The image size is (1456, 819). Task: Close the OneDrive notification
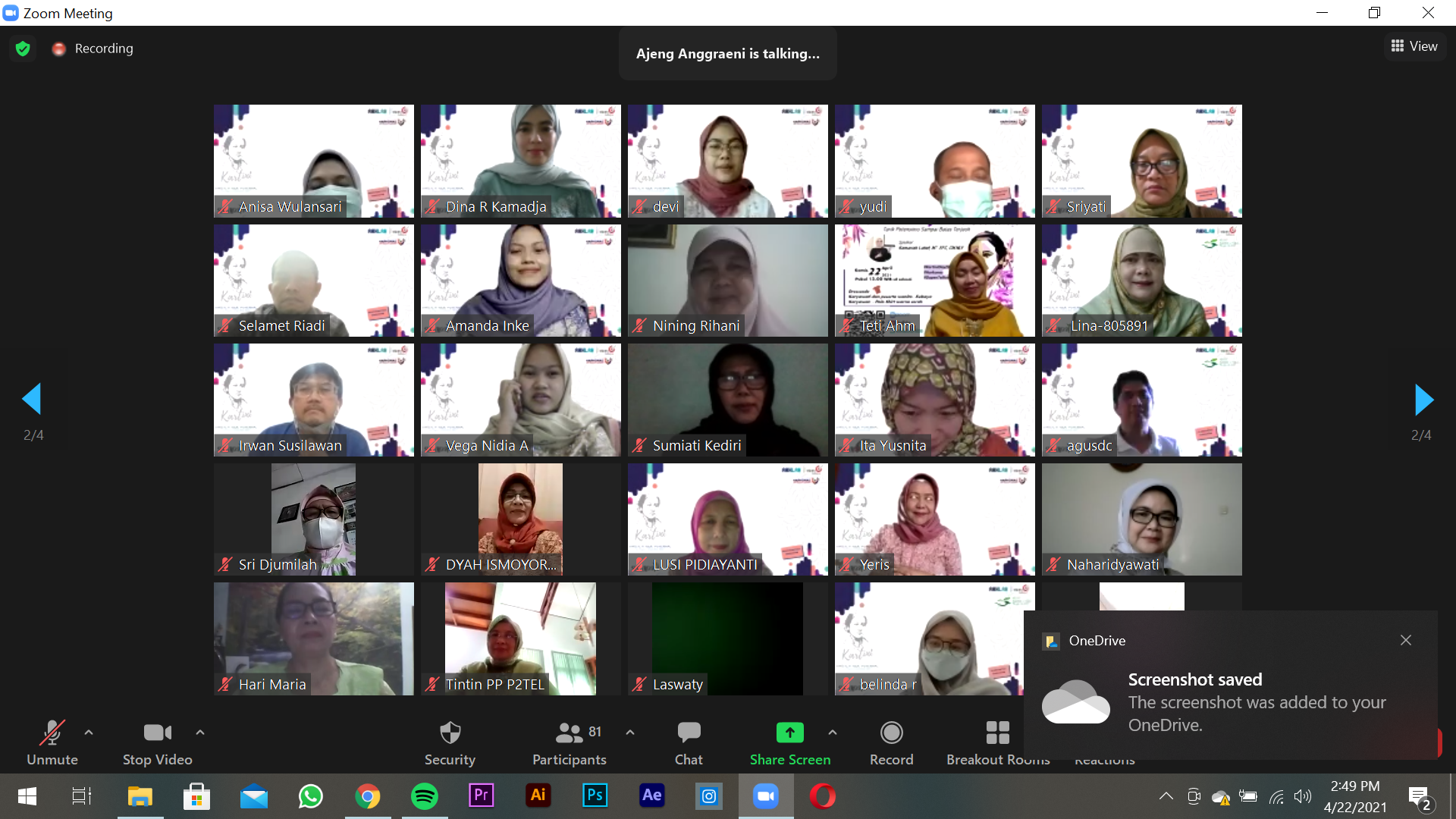1406,640
